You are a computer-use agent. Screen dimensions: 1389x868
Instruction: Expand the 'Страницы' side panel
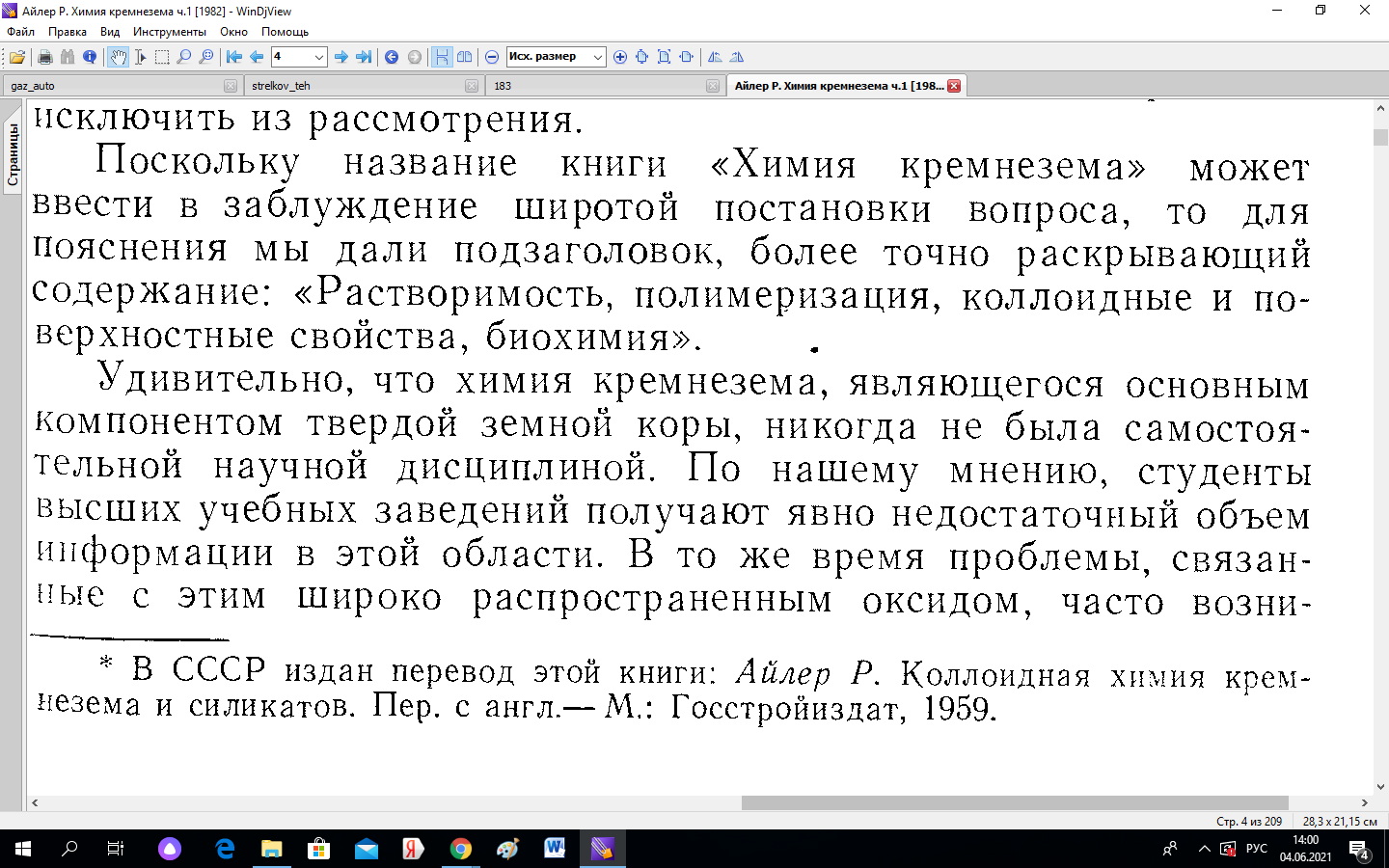[x=13, y=154]
